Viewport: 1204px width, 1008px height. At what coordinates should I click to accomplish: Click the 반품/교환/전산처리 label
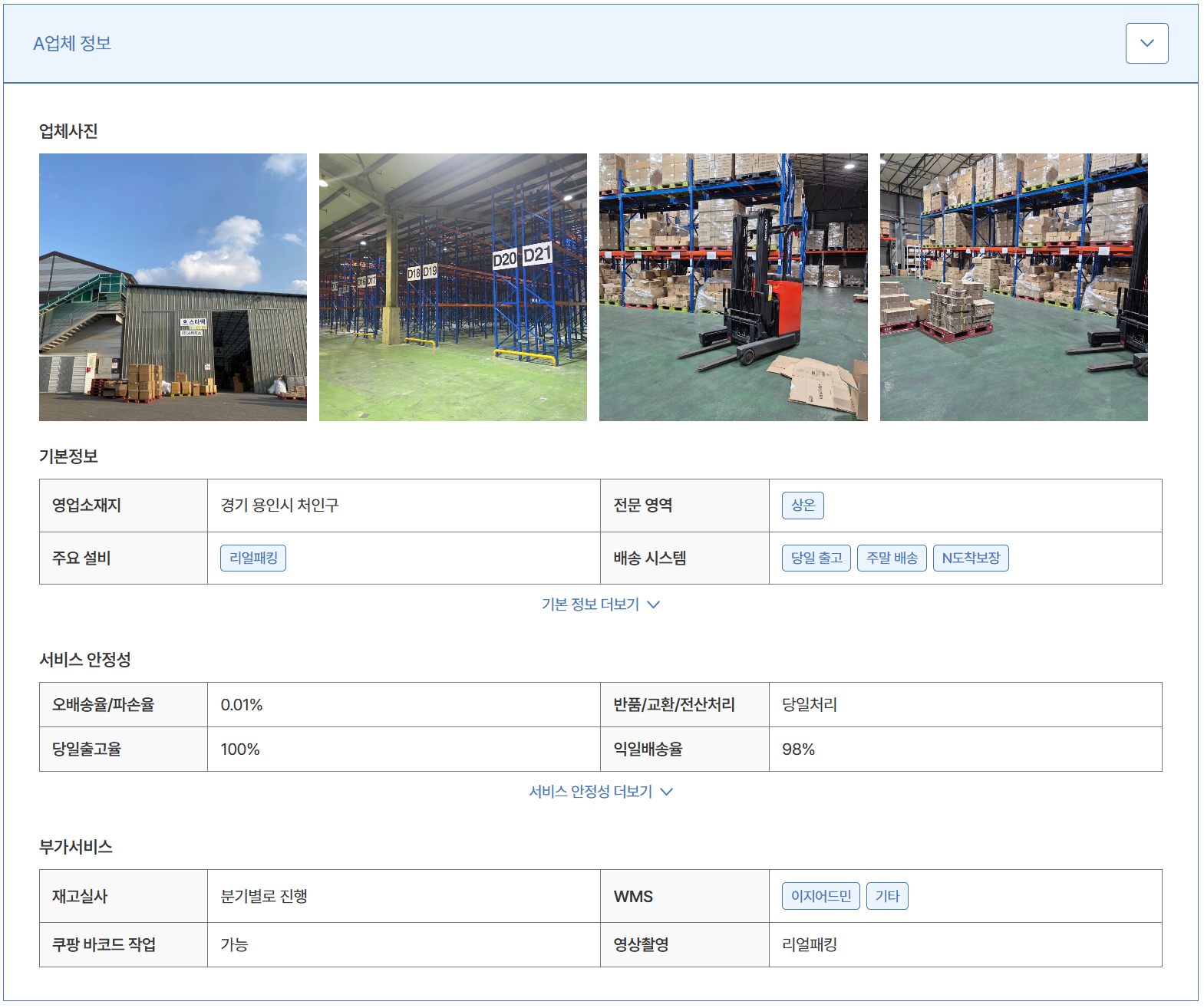[x=674, y=705]
